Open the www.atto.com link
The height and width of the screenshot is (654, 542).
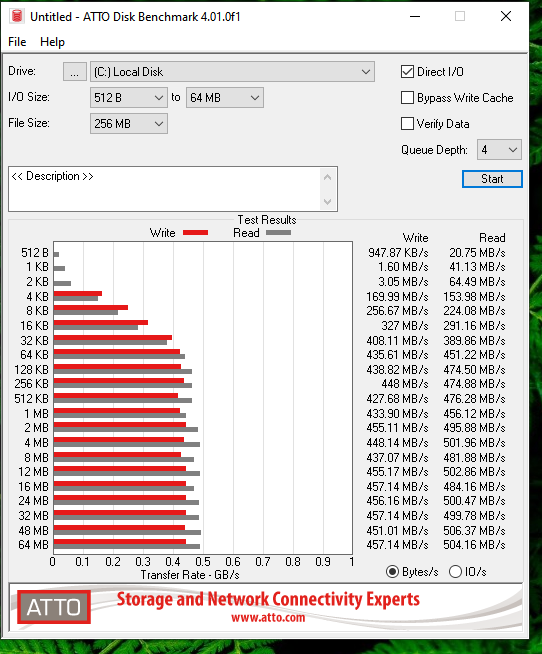click(x=268, y=617)
